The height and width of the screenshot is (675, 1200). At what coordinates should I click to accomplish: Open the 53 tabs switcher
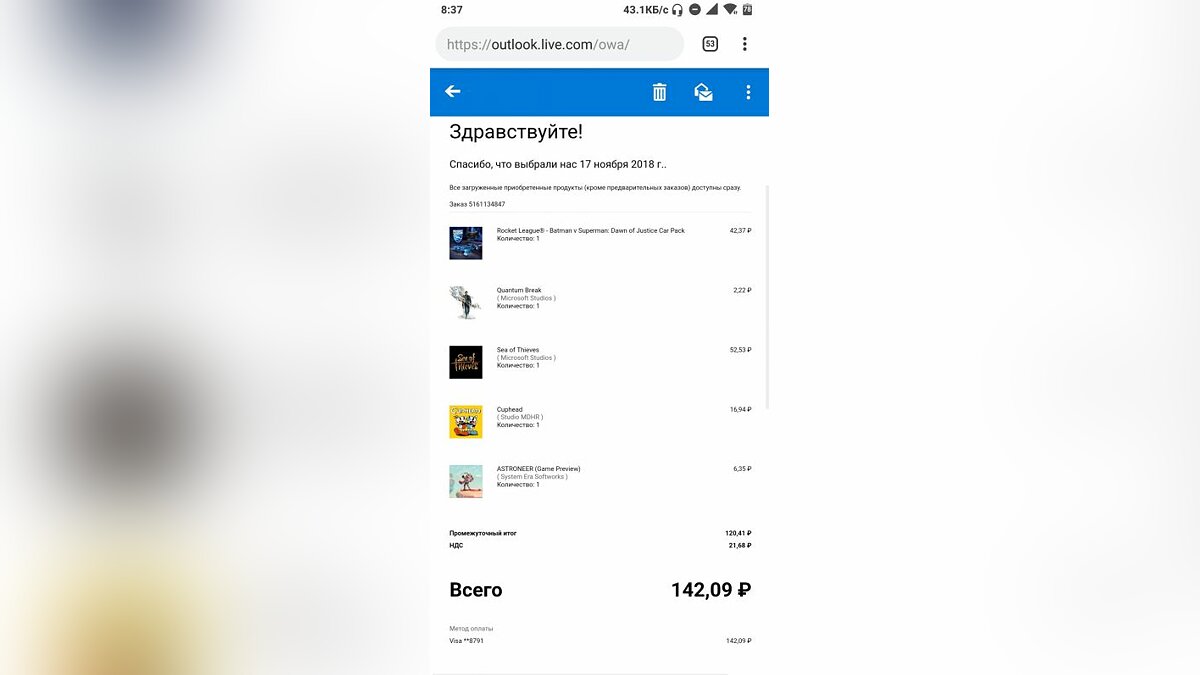pos(710,44)
